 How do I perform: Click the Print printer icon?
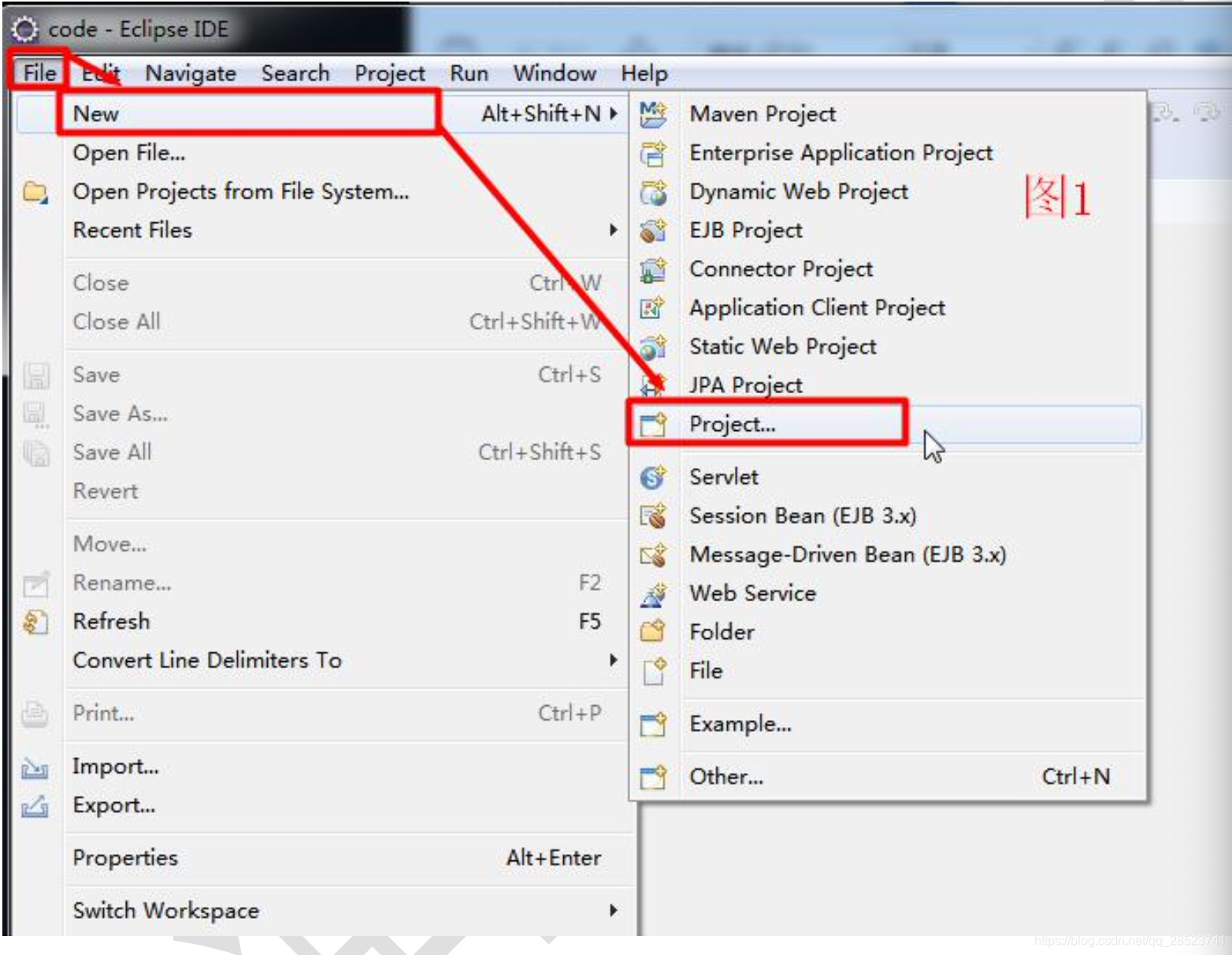35,713
